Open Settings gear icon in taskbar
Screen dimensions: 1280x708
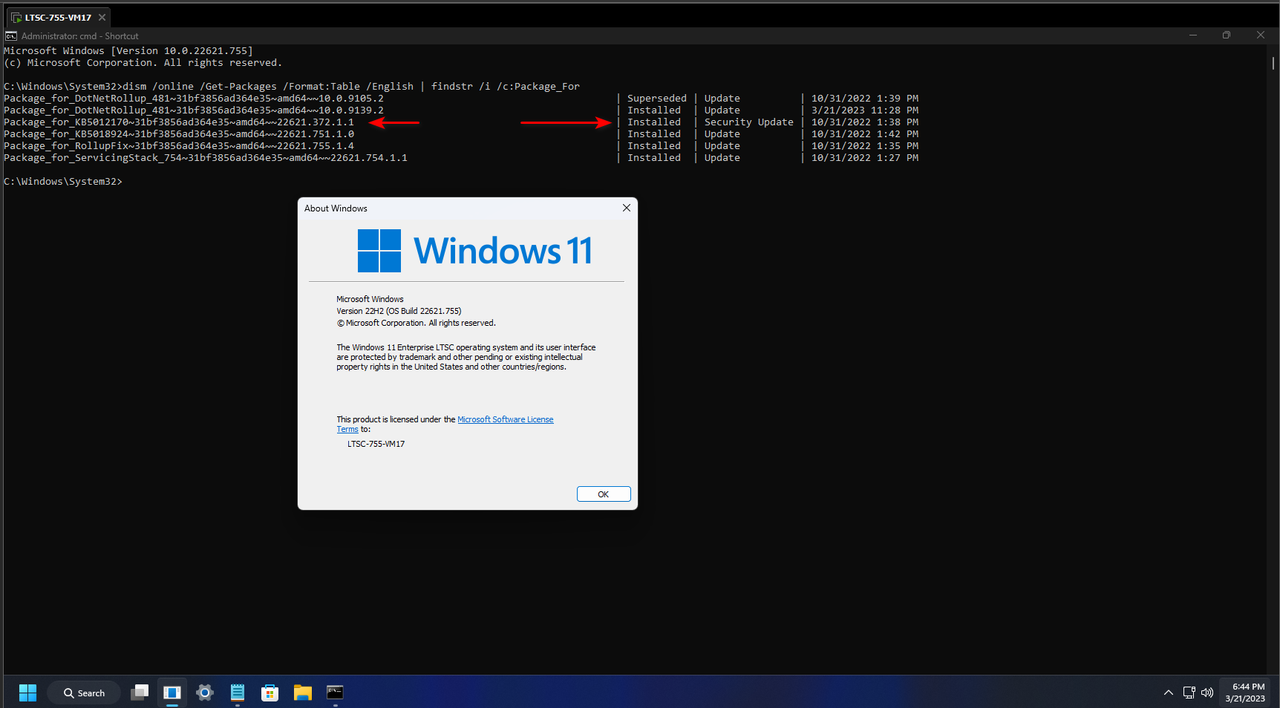pos(205,692)
